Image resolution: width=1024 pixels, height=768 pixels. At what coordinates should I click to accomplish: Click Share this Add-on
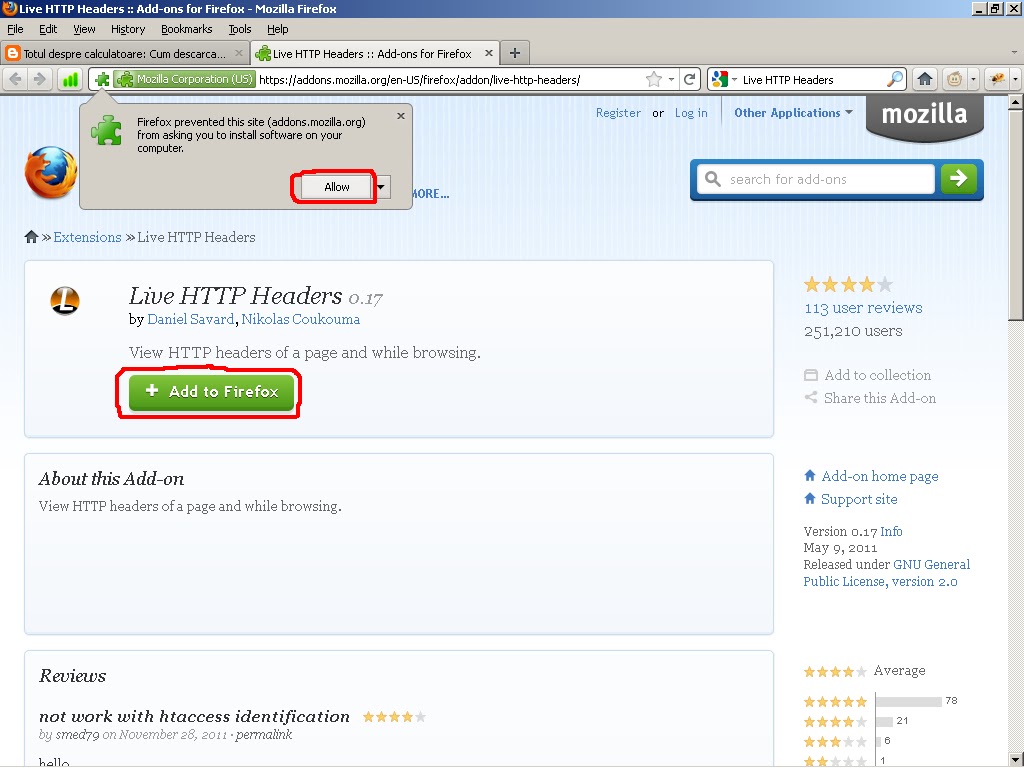point(870,398)
